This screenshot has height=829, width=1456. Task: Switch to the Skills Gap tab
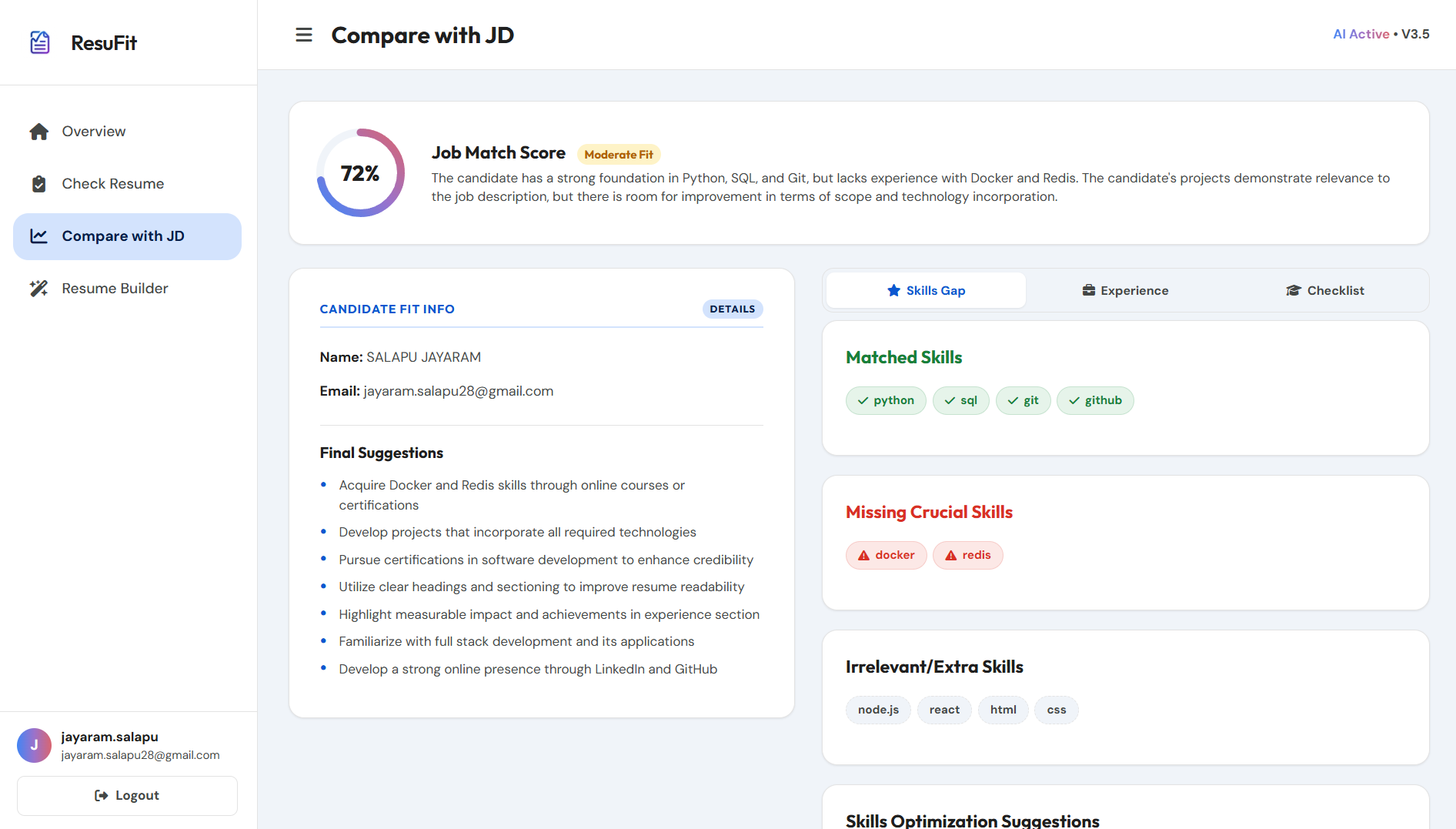(926, 290)
